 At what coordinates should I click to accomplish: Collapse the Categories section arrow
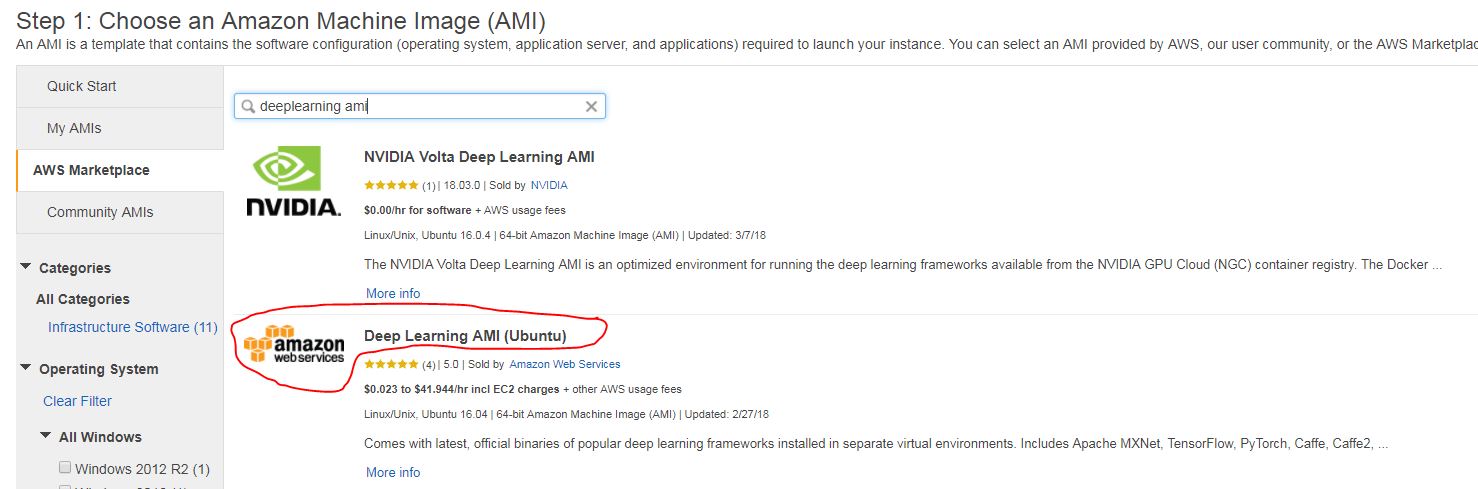click(x=25, y=267)
